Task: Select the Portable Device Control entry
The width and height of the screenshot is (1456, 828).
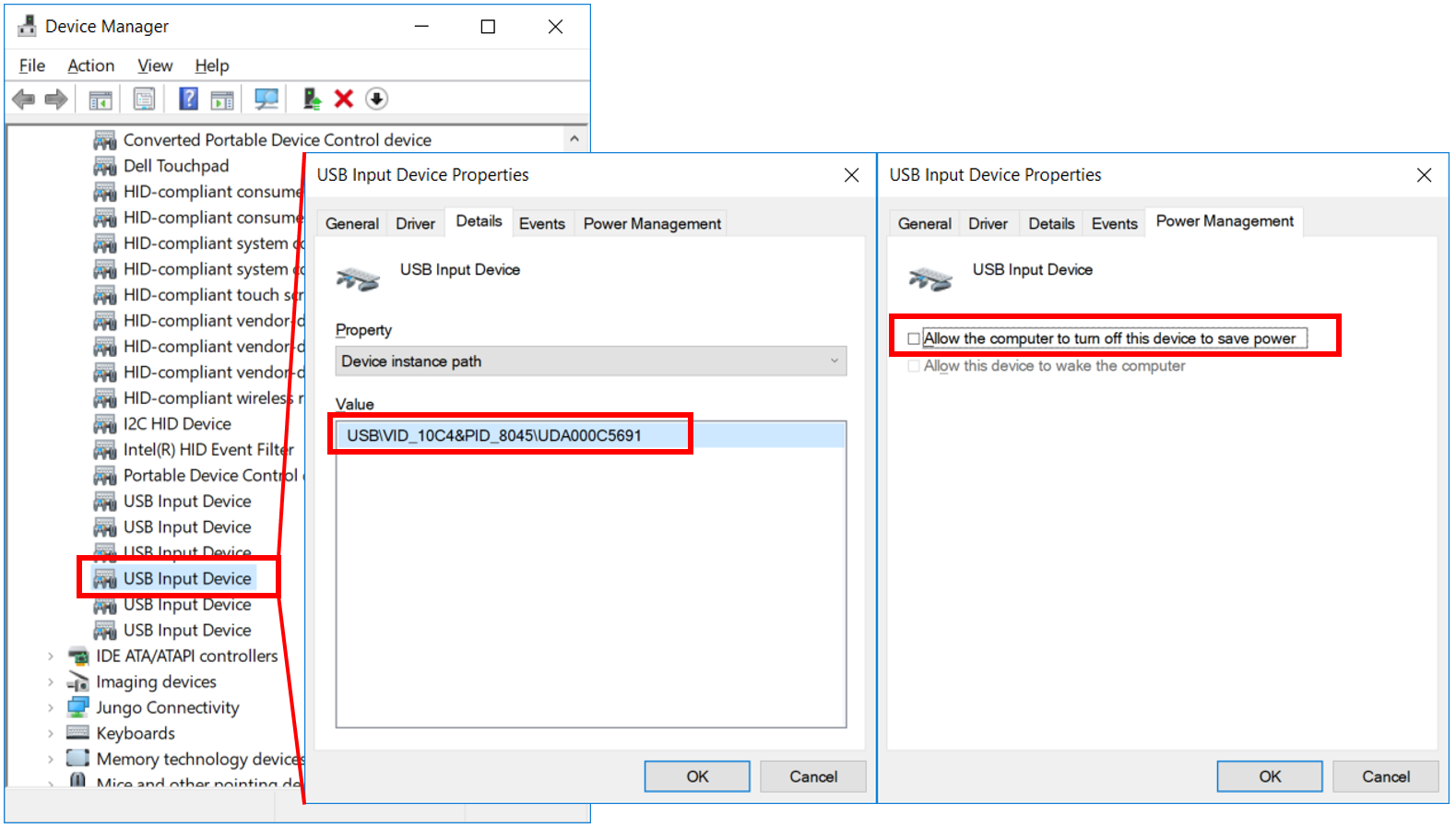Action: (x=213, y=476)
